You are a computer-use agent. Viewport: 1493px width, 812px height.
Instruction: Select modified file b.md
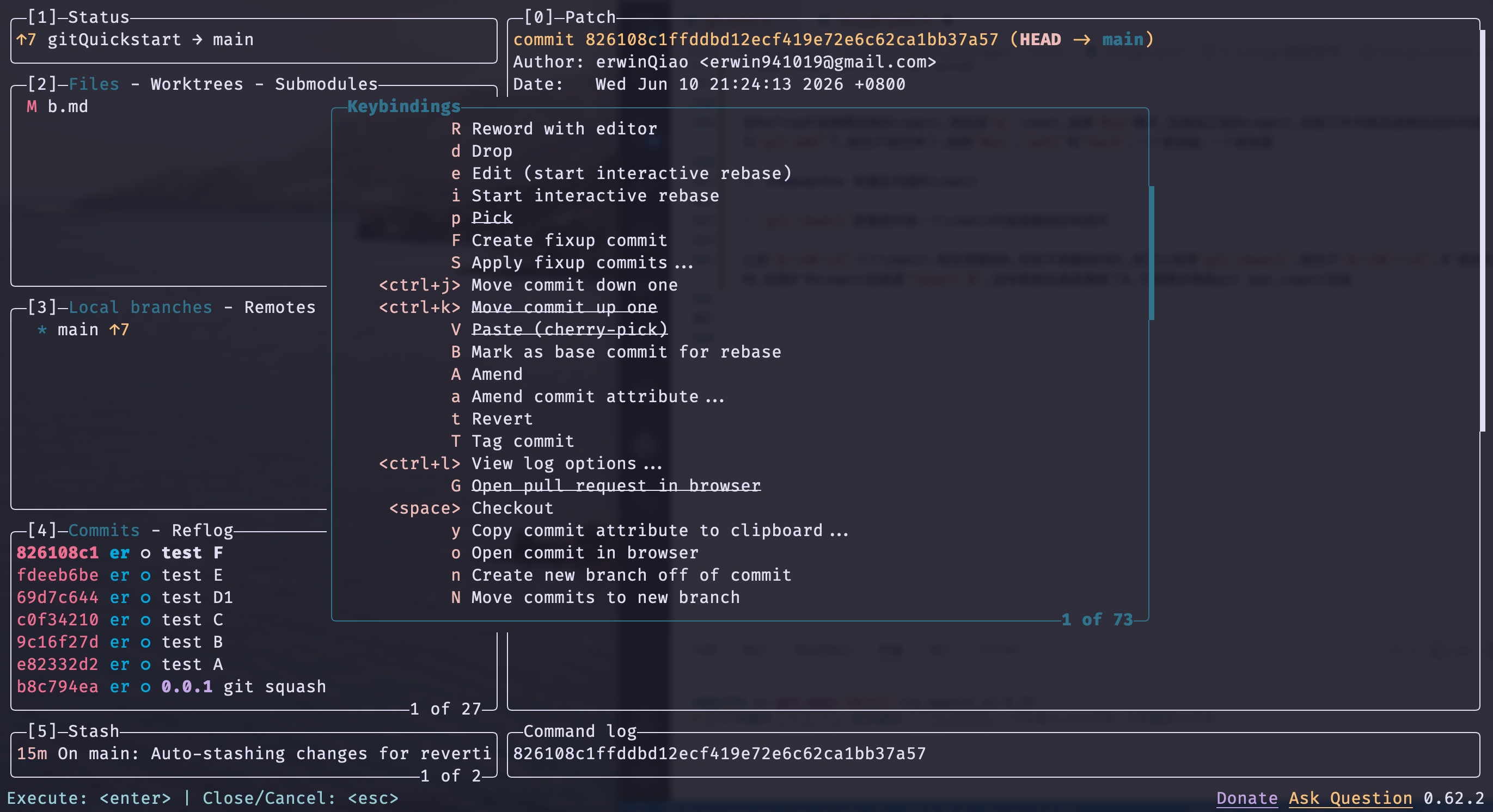57,107
